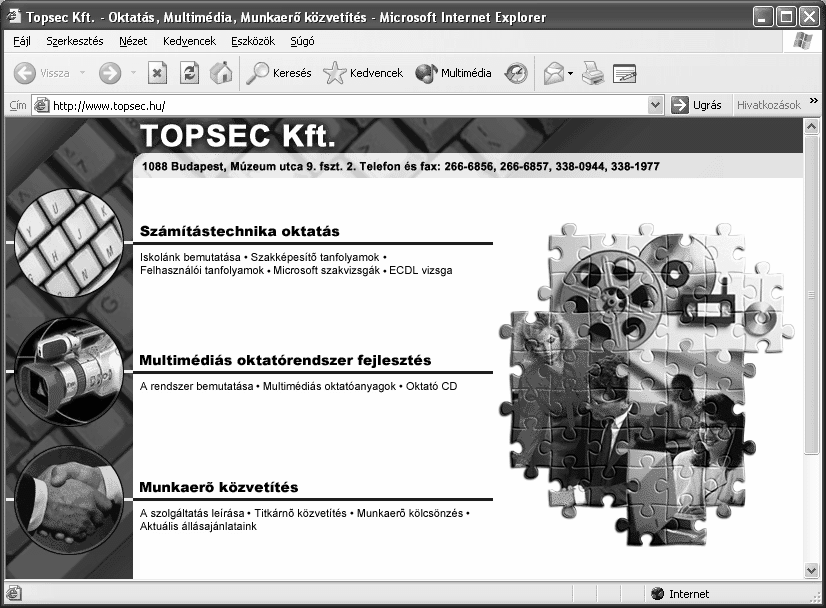Click the Vissza back arrow icon

click(x=25, y=73)
